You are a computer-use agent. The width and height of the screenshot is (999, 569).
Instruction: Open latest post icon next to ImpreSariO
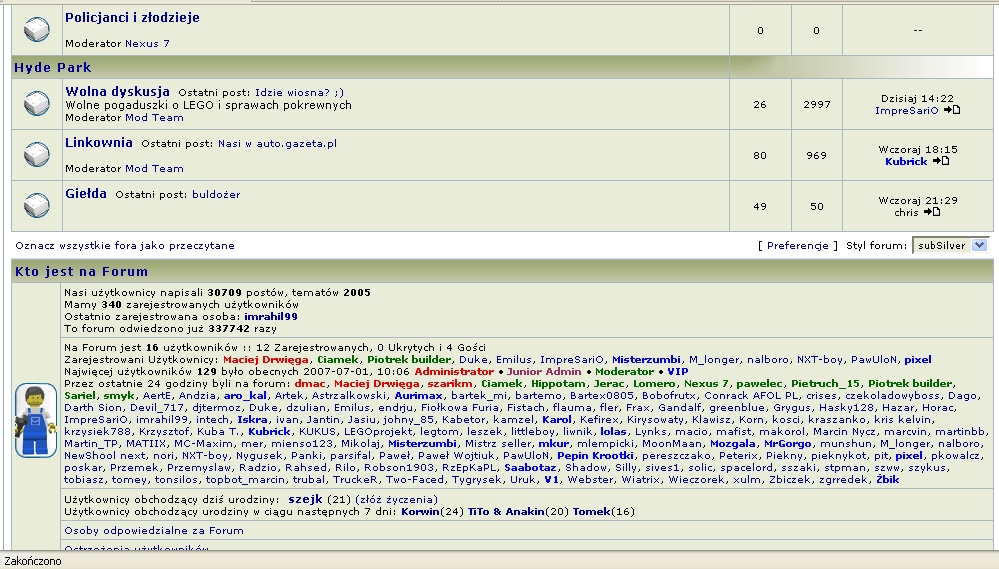[x=952, y=110]
